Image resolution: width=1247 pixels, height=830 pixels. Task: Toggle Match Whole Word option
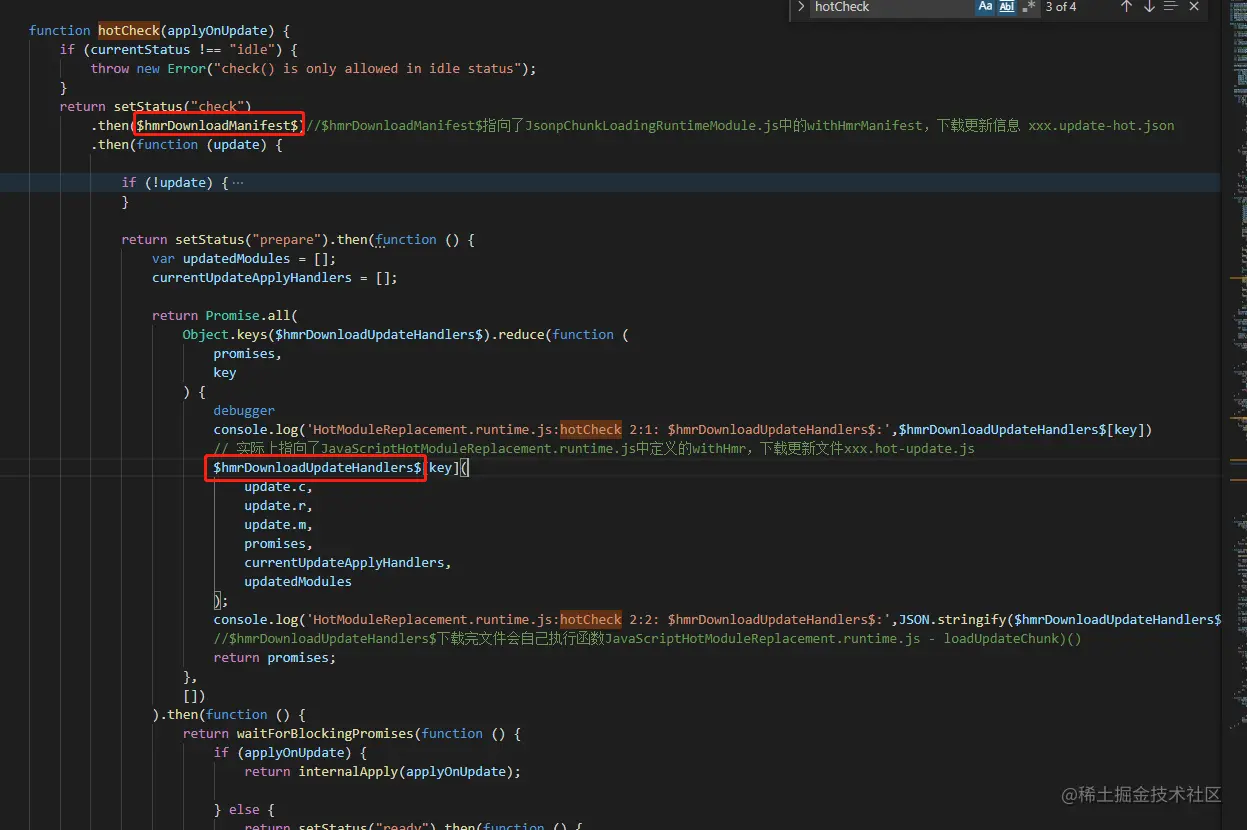click(1007, 7)
